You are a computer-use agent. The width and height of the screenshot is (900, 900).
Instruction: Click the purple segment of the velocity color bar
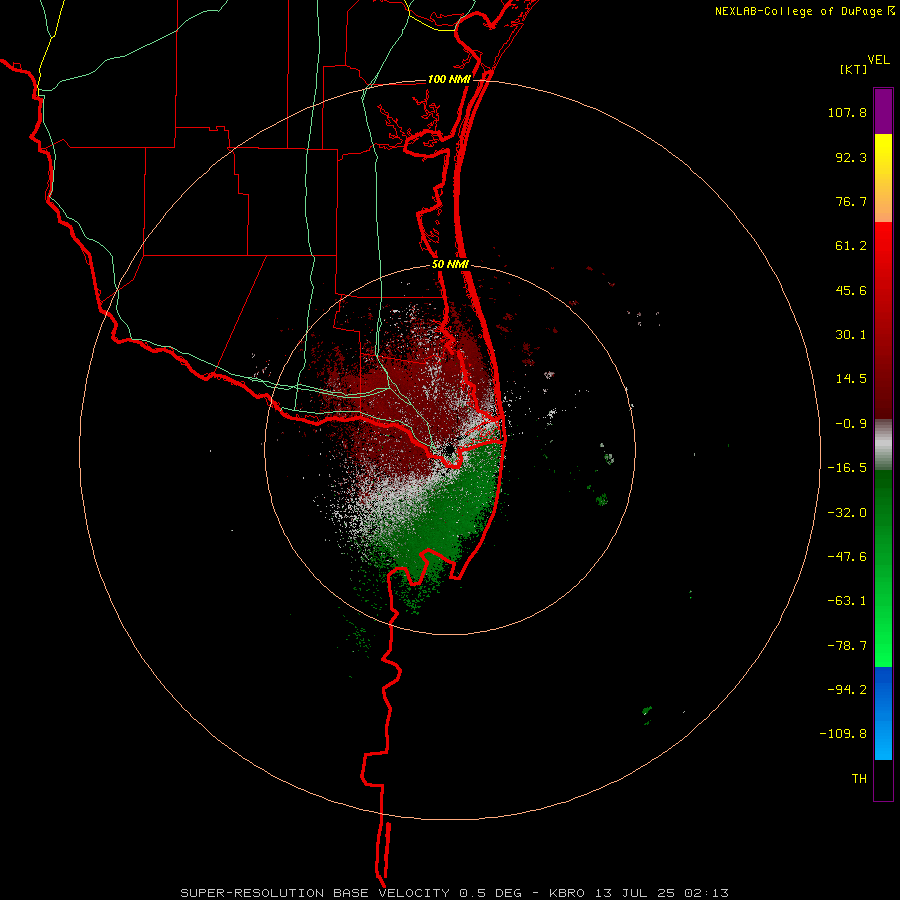[x=883, y=111]
